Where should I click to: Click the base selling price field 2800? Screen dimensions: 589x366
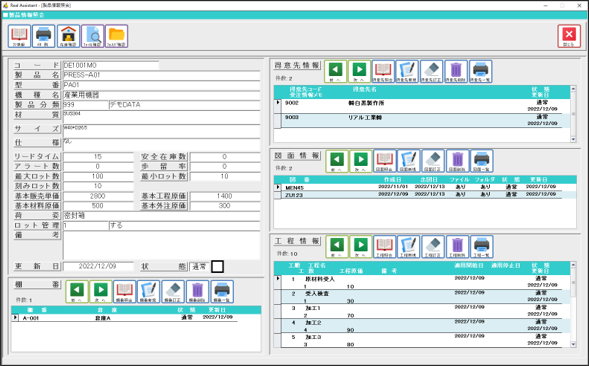(98, 196)
